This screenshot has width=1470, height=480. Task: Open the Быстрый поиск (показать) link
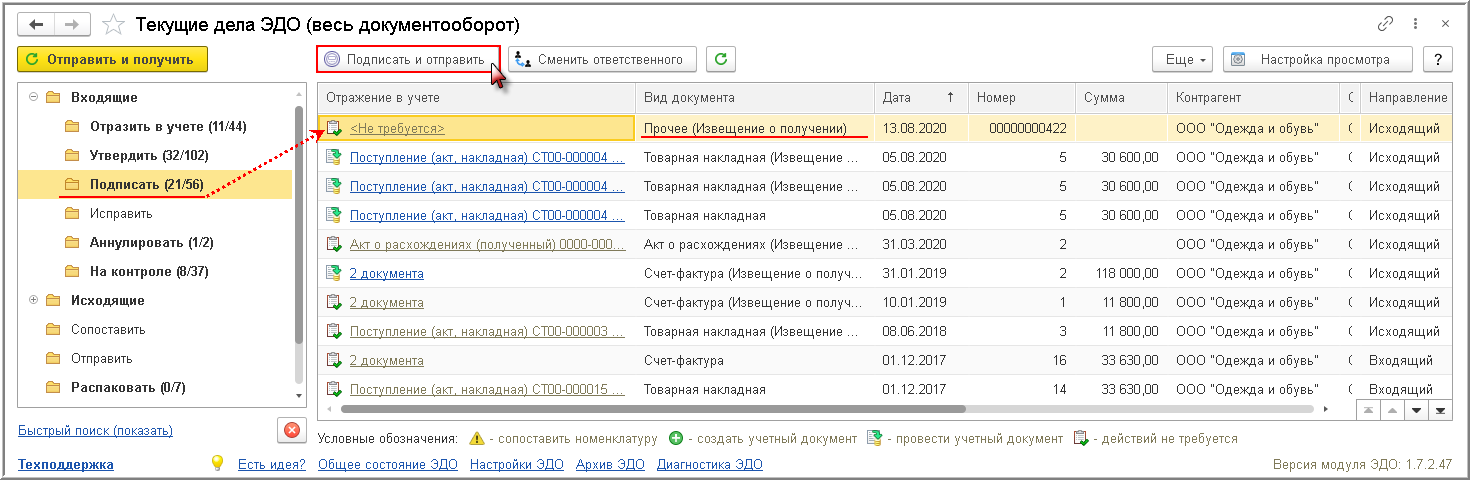[95, 430]
